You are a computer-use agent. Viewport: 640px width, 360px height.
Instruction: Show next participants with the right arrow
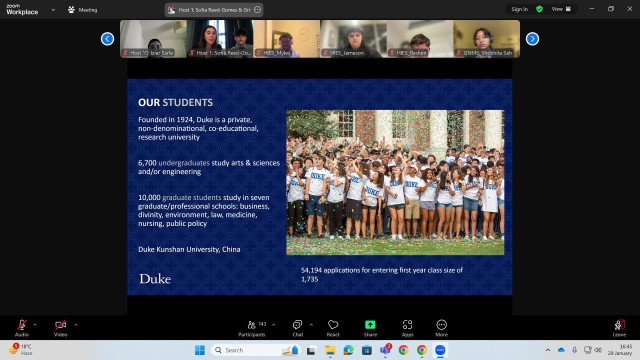(532, 39)
